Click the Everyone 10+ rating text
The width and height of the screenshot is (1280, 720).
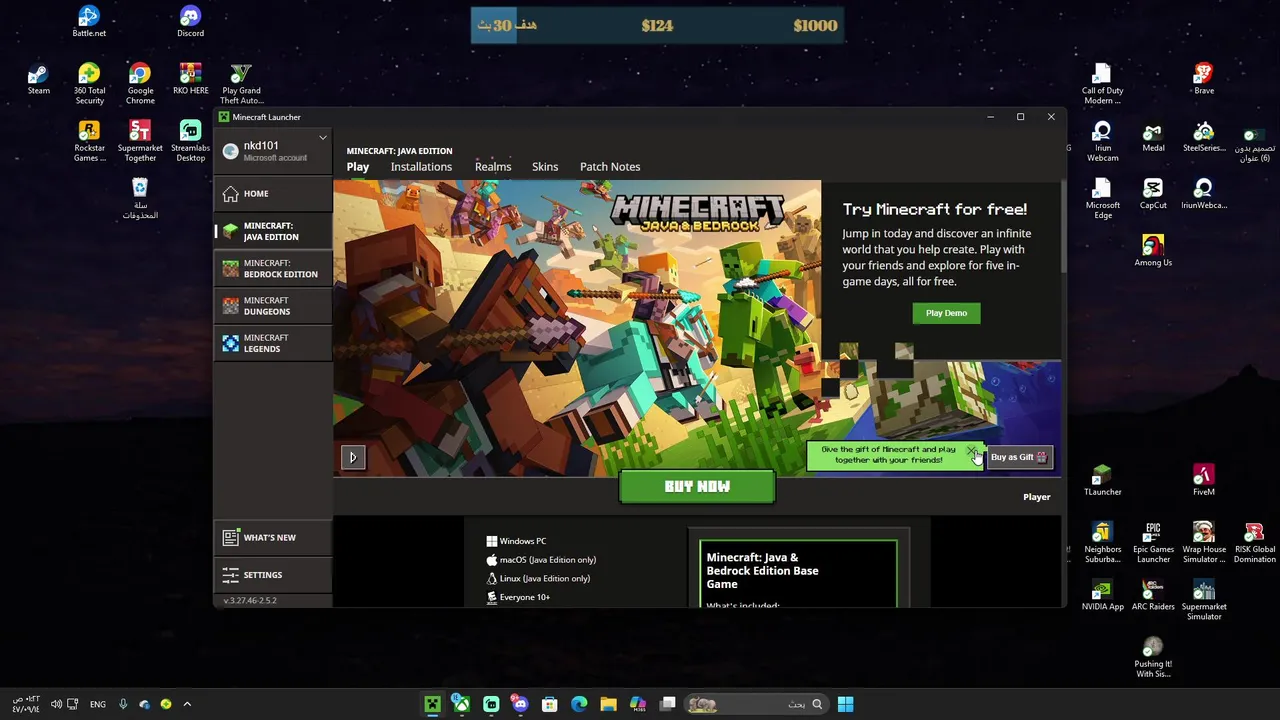tap(524, 597)
